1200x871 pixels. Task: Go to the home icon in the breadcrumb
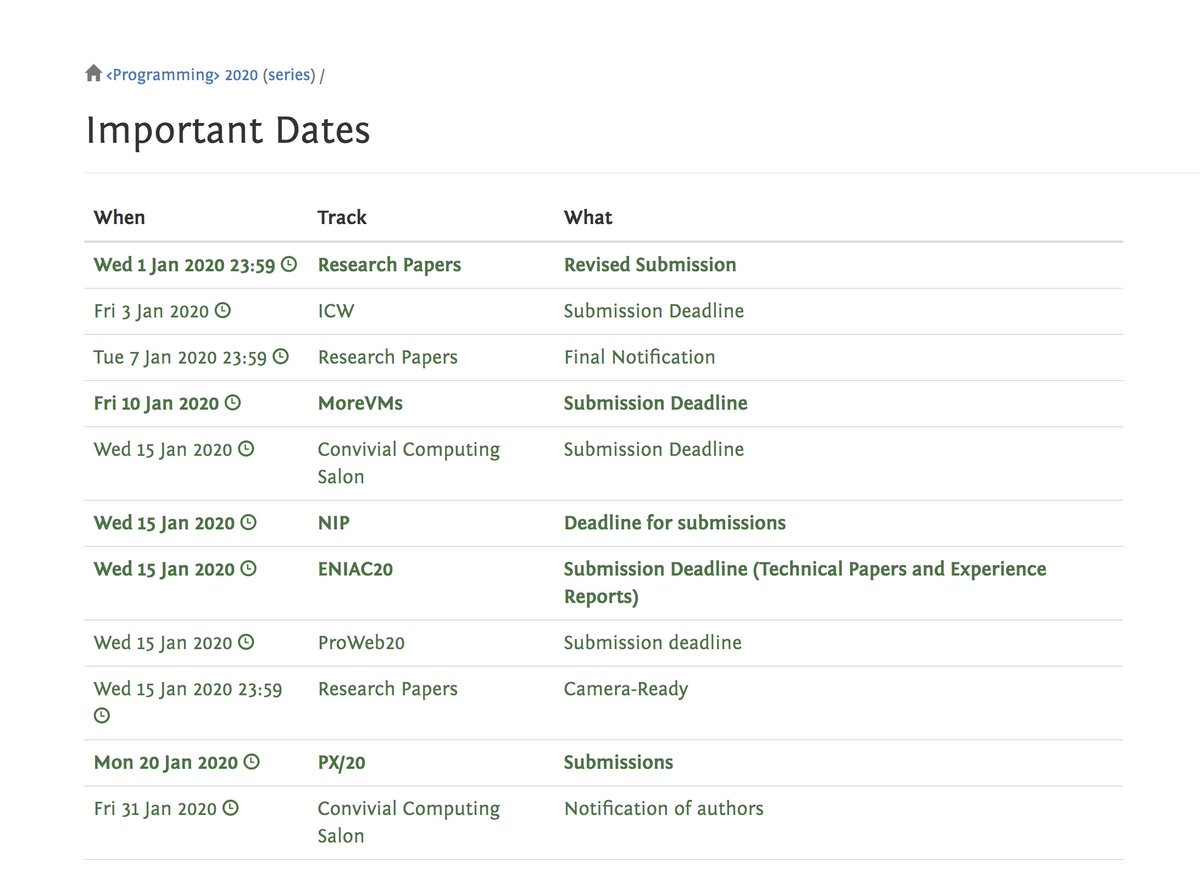tap(94, 74)
